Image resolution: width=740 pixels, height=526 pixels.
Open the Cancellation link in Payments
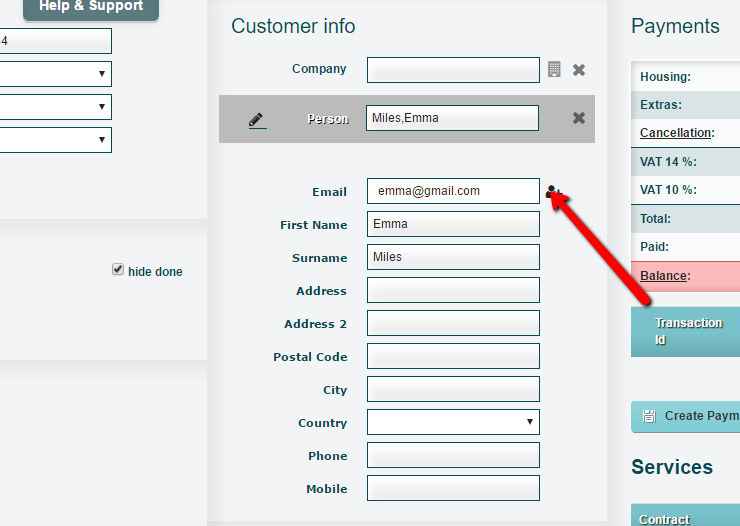pos(675,133)
